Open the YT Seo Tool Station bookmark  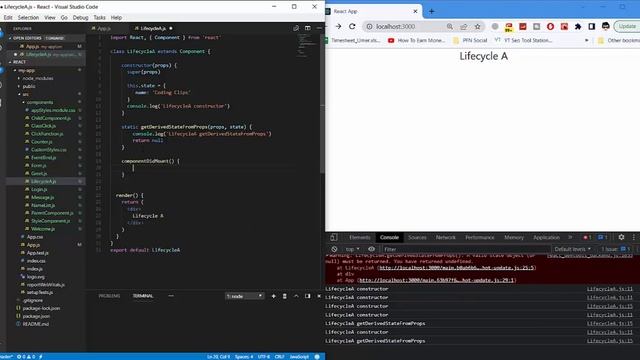pyautogui.click(x=523, y=40)
